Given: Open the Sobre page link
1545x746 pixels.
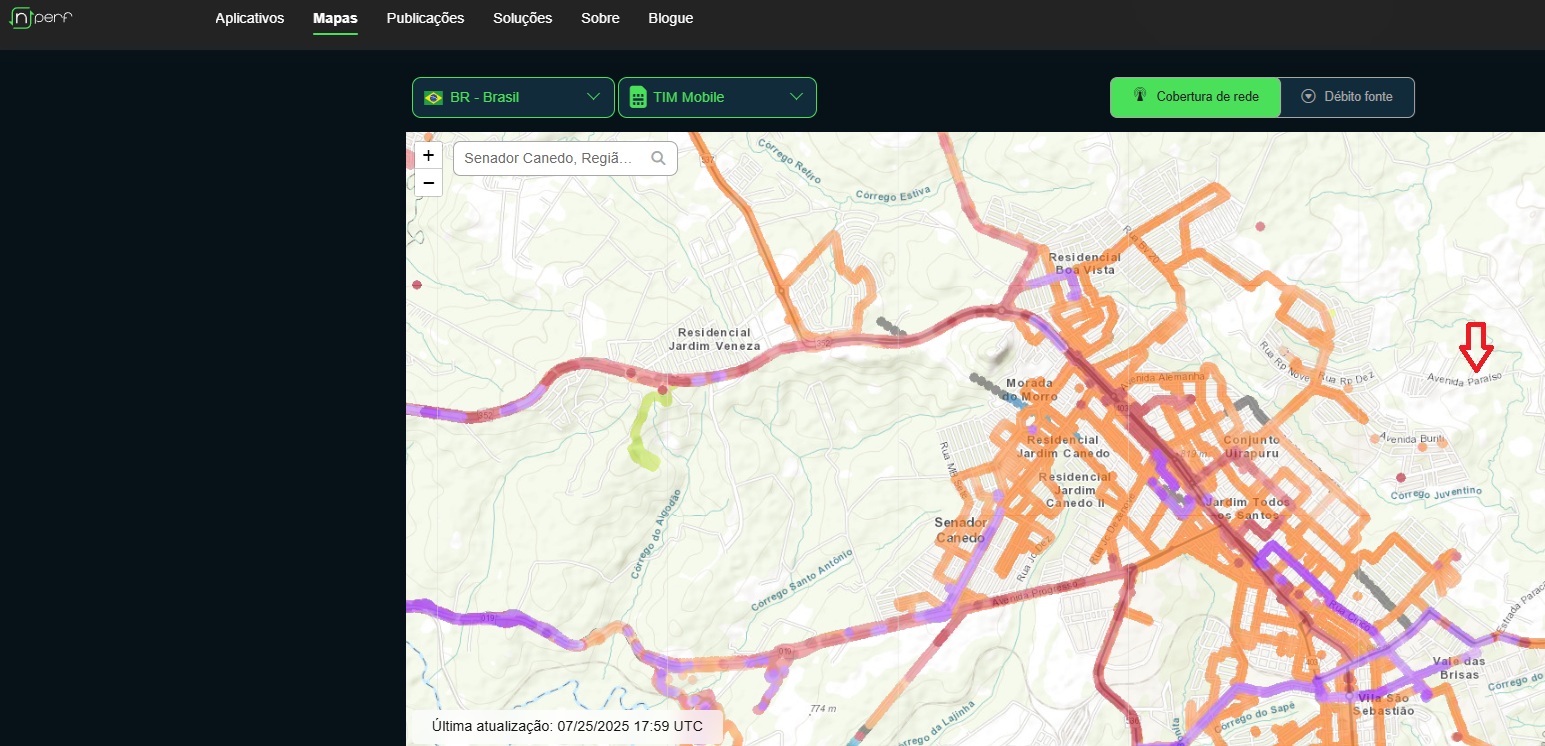Looking at the screenshot, I should click(x=600, y=18).
